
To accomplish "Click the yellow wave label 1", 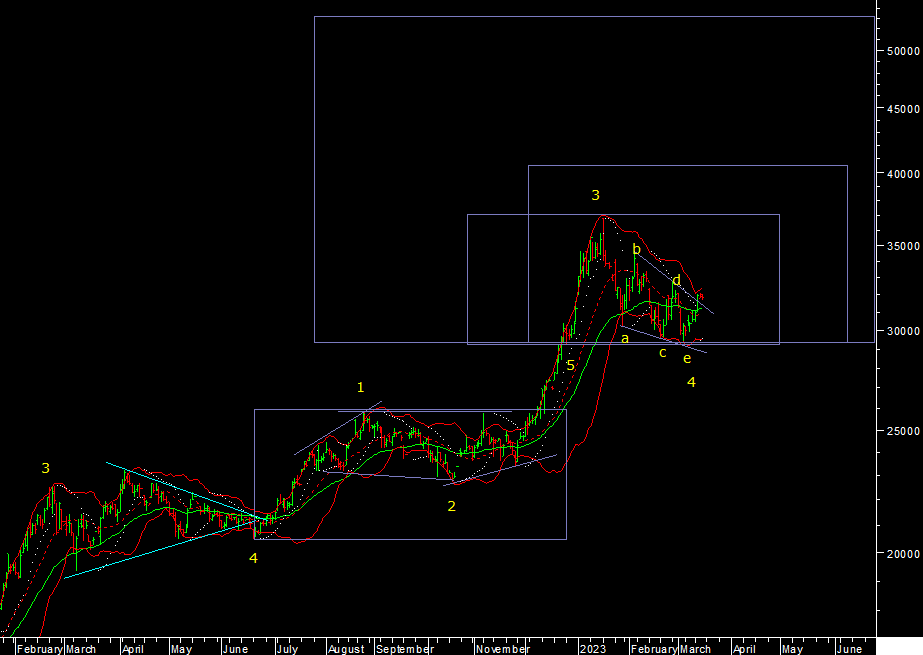I will [360, 387].
